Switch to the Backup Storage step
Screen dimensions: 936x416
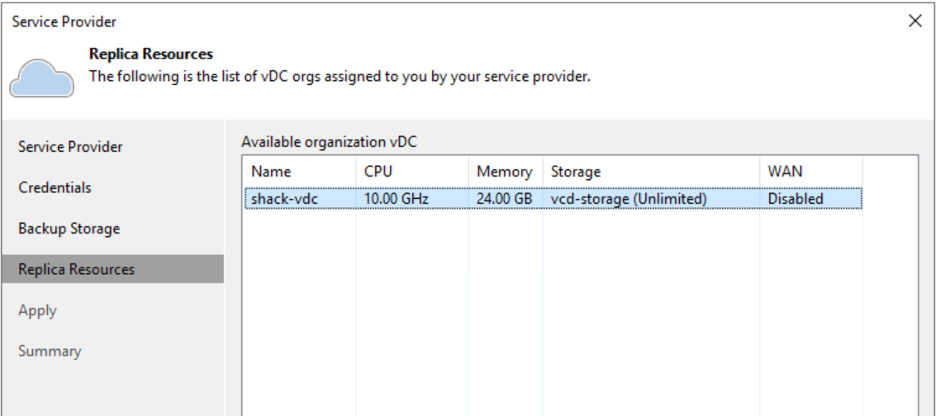click(x=69, y=229)
